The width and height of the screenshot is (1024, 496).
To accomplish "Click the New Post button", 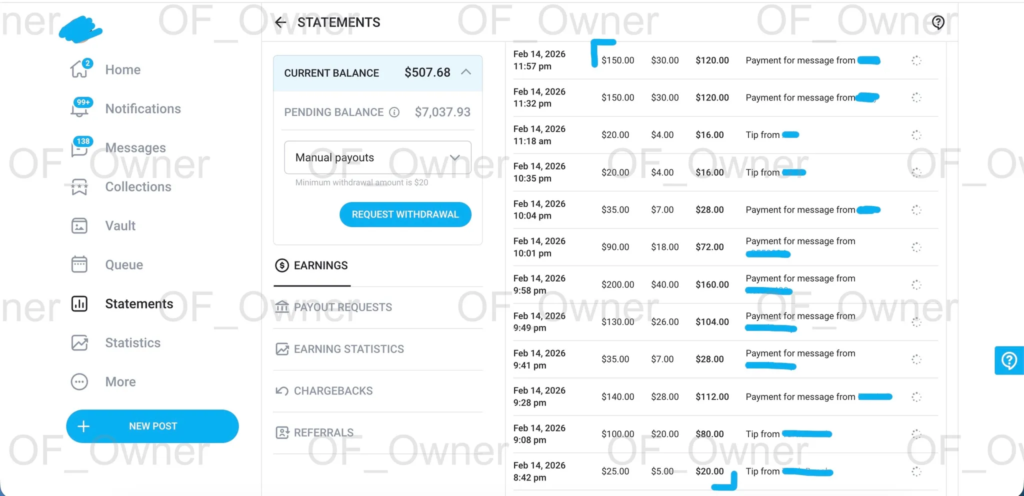I will (152, 426).
